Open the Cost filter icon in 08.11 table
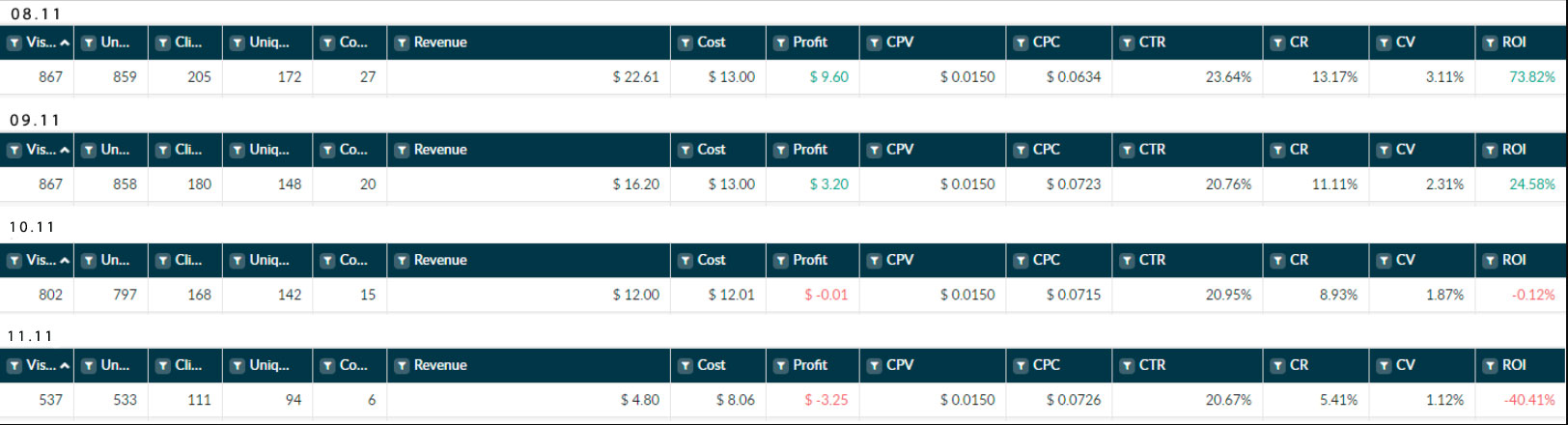 685,43
